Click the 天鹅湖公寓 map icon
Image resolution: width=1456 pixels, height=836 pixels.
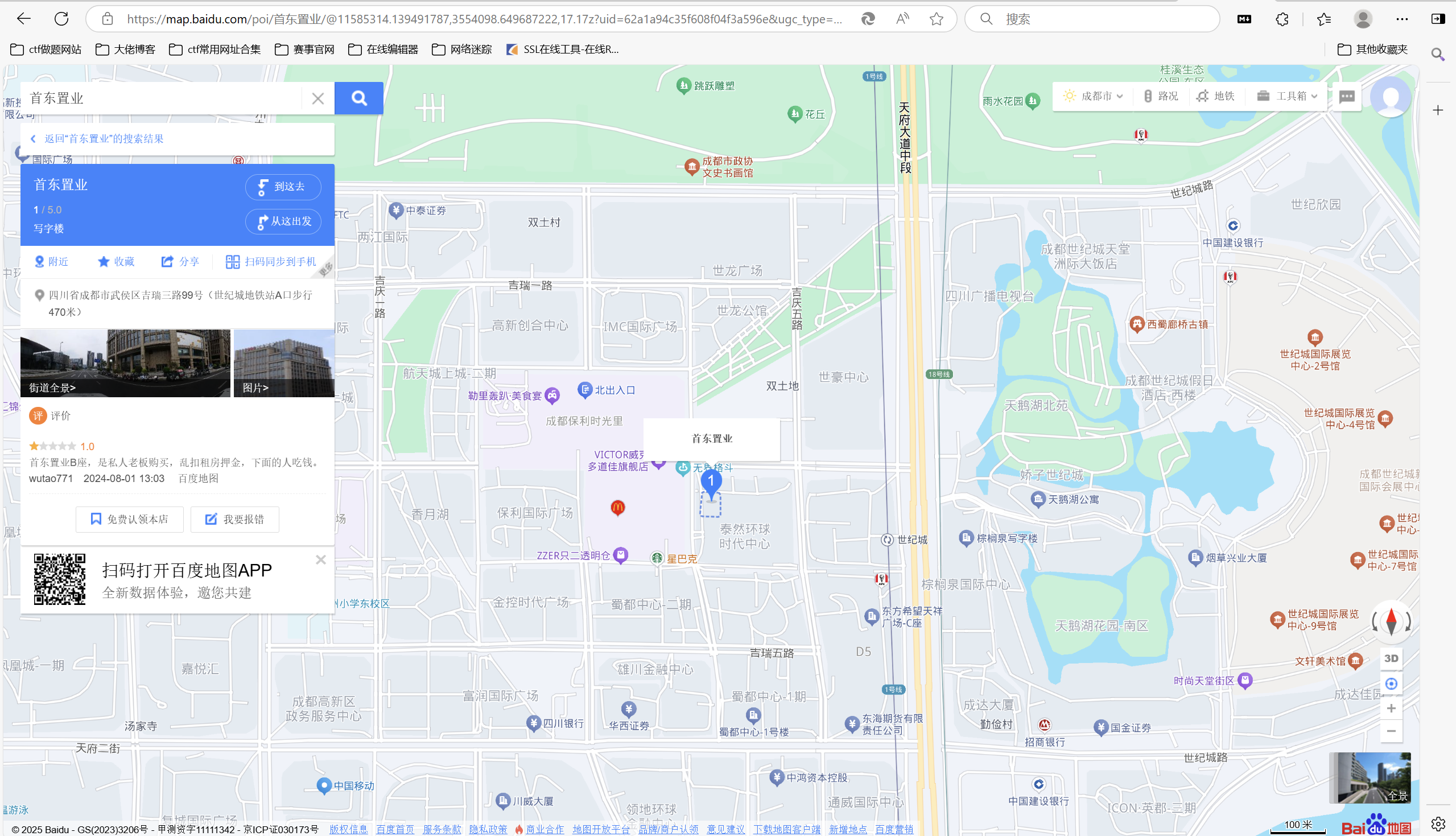[1038, 499]
